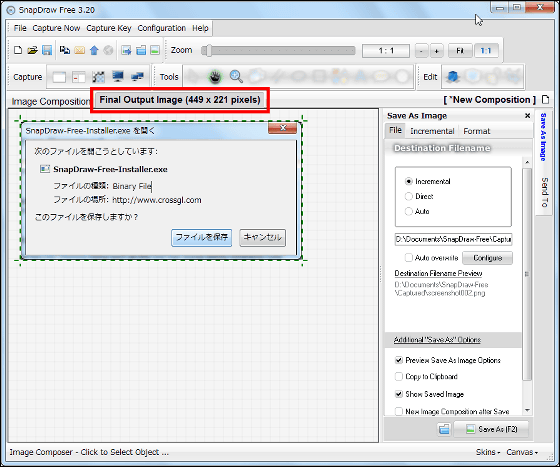Viewport: 560px width, 467px height.
Task: Click the 1:1 zoom button
Action: tap(486, 51)
